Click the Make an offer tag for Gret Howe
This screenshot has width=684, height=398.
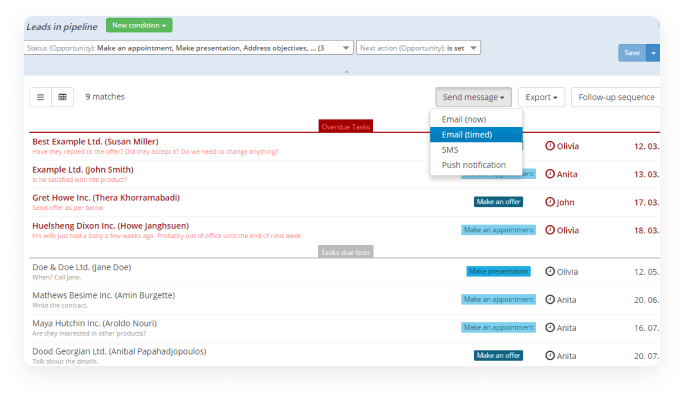point(498,202)
